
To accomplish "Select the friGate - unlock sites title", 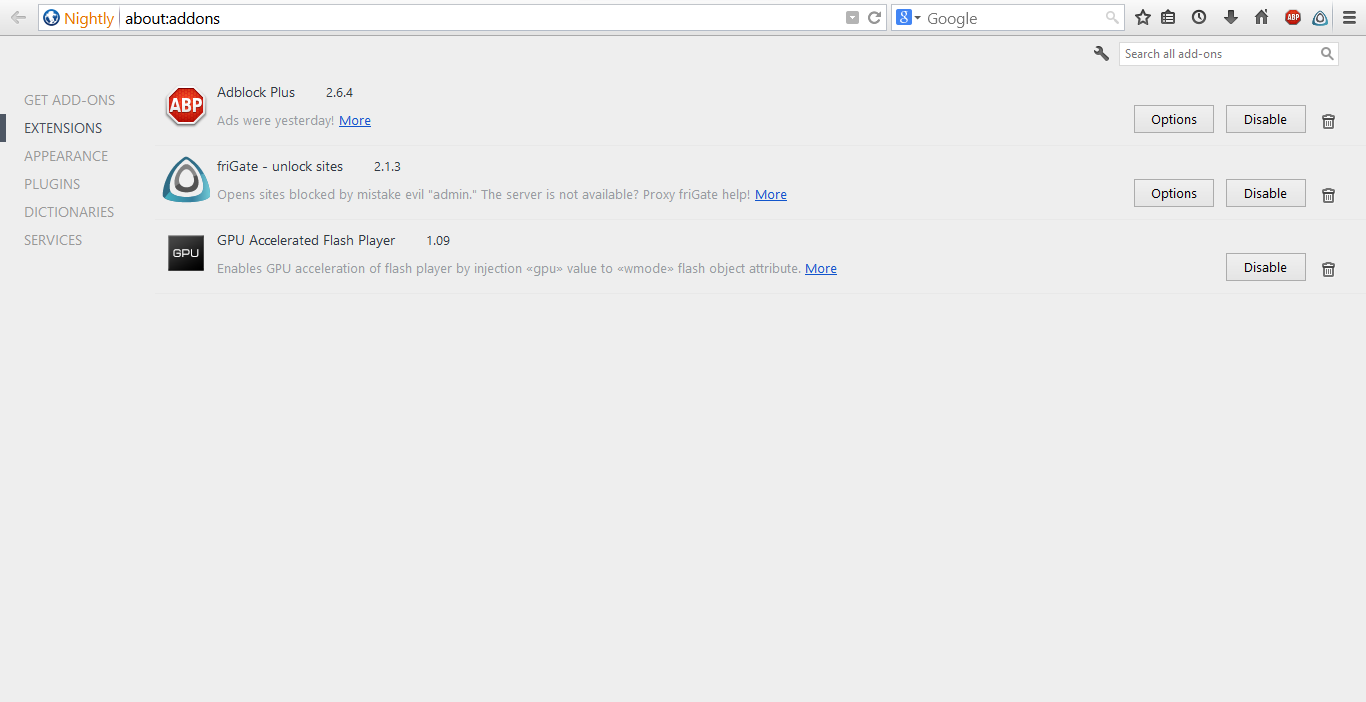I will click(280, 166).
